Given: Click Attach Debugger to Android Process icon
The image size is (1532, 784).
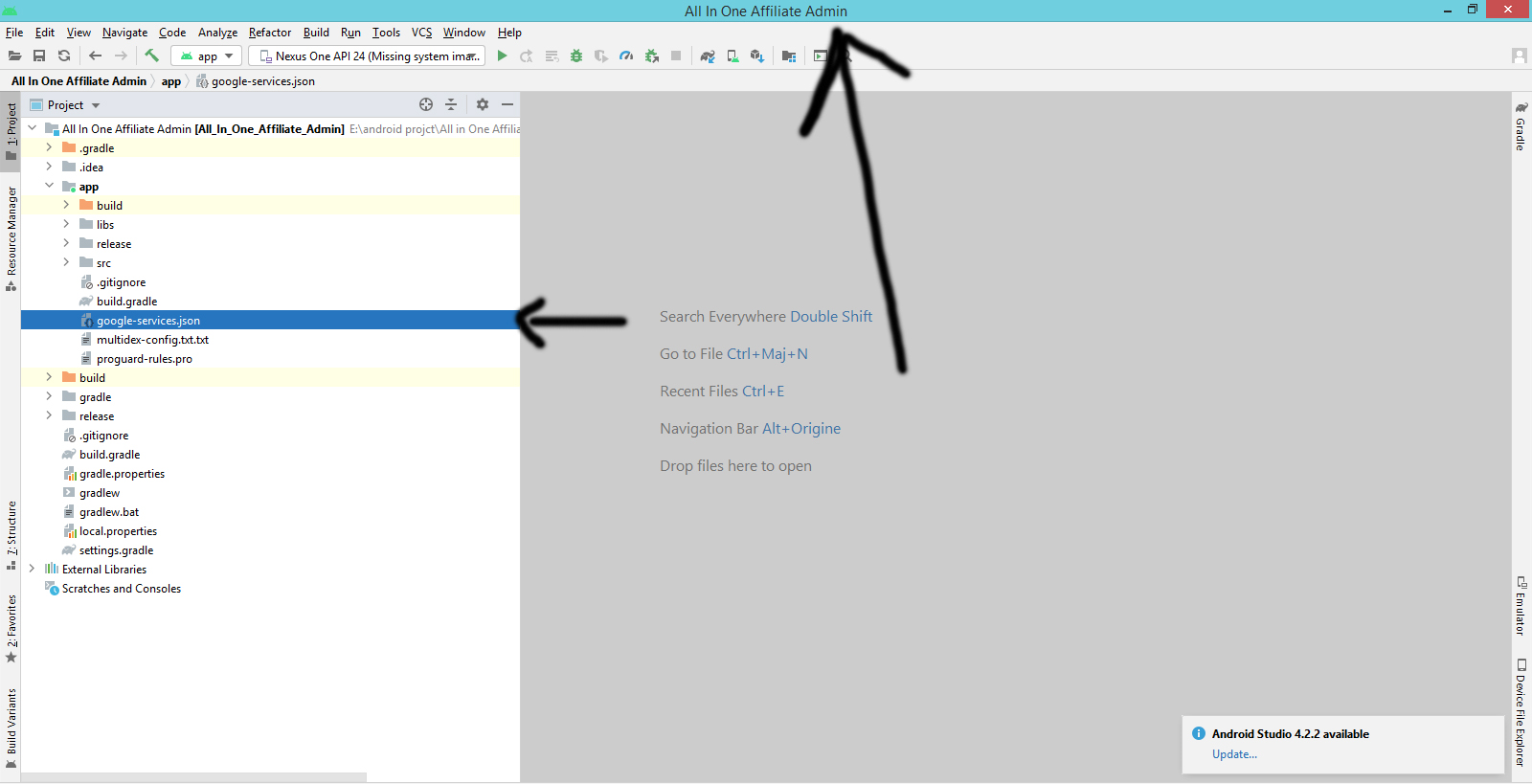Looking at the screenshot, I should [x=652, y=56].
